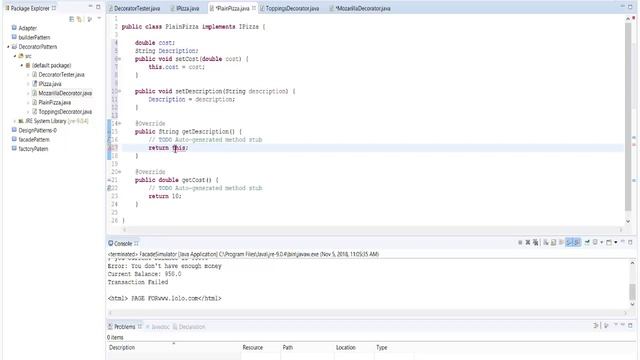Click the DesignPatterns-0 project icon
Image resolution: width=640 pixels, height=360 pixels.
click(x=14, y=130)
